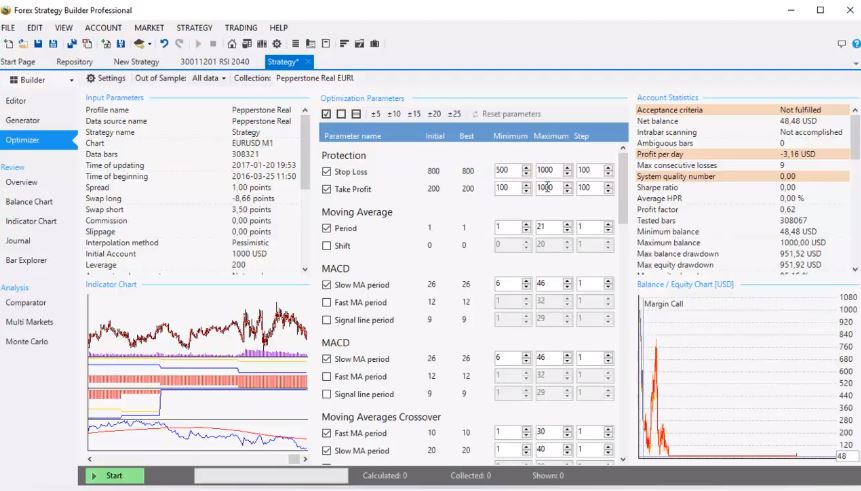Click the New strategy blank-page toolbar icon
This screenshot has width=861, height=491.
pos(8,44)
